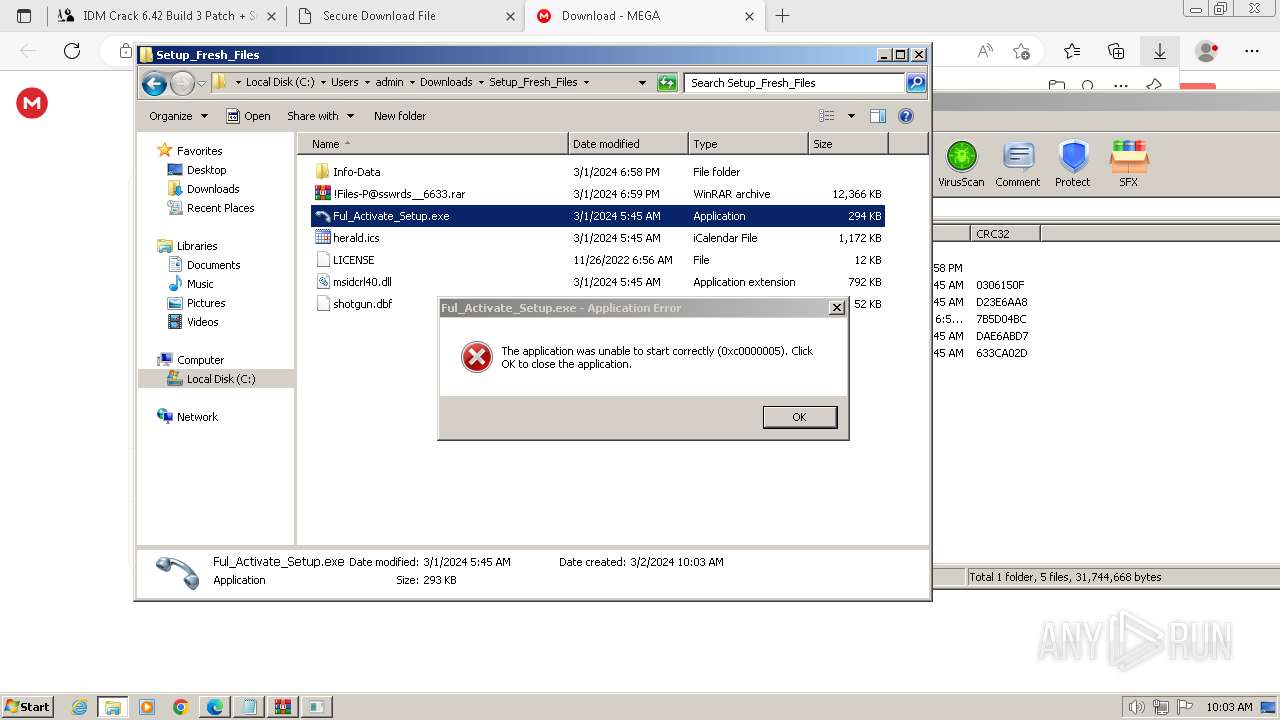Click the WinRAR SFX icon
Screen dimensions: 1280x720
coord(1128,164)
